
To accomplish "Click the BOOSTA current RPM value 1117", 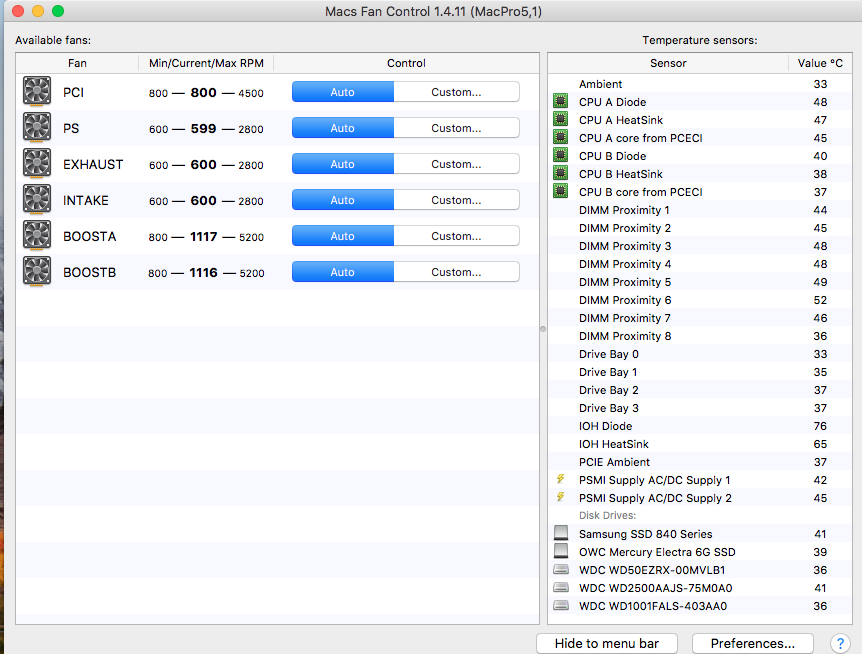I will [203, 236].
